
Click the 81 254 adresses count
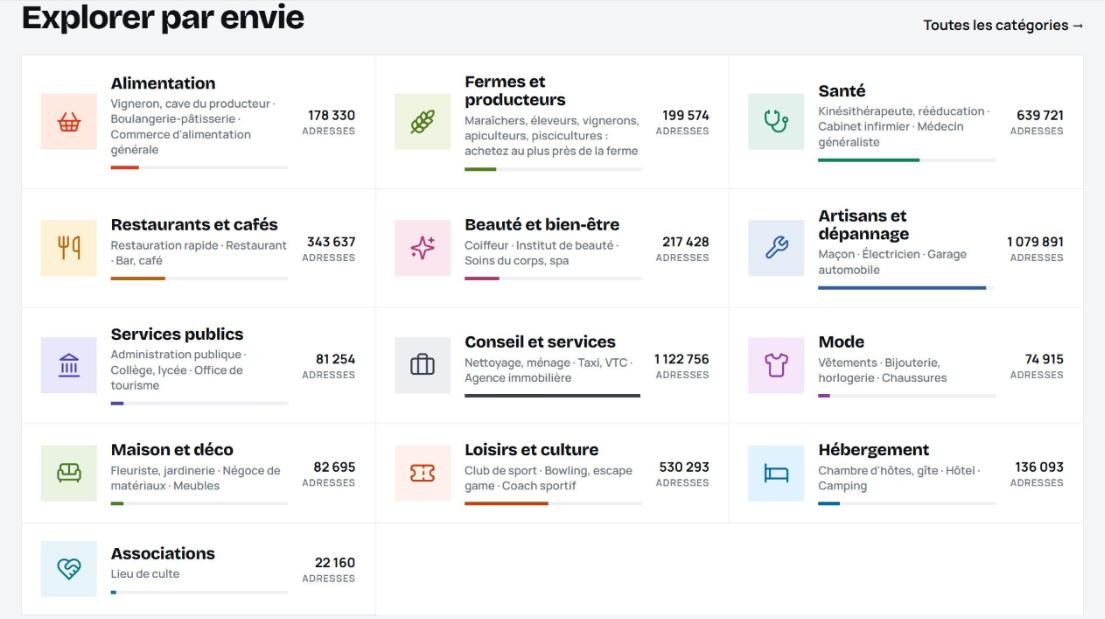(329, 366)
